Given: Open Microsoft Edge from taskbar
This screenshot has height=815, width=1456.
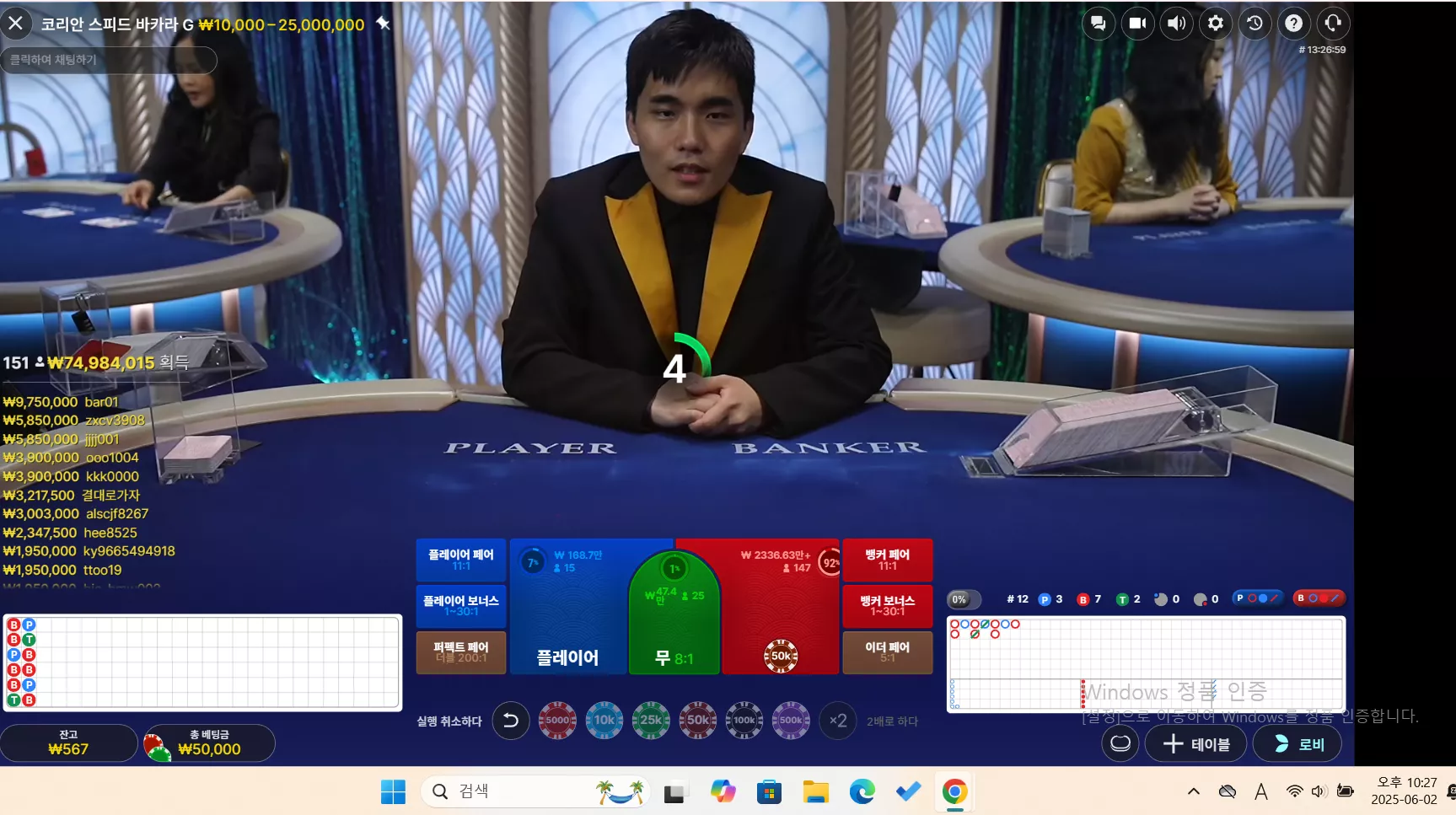Looking at the screenshot, I should click(x=862, y=791).
